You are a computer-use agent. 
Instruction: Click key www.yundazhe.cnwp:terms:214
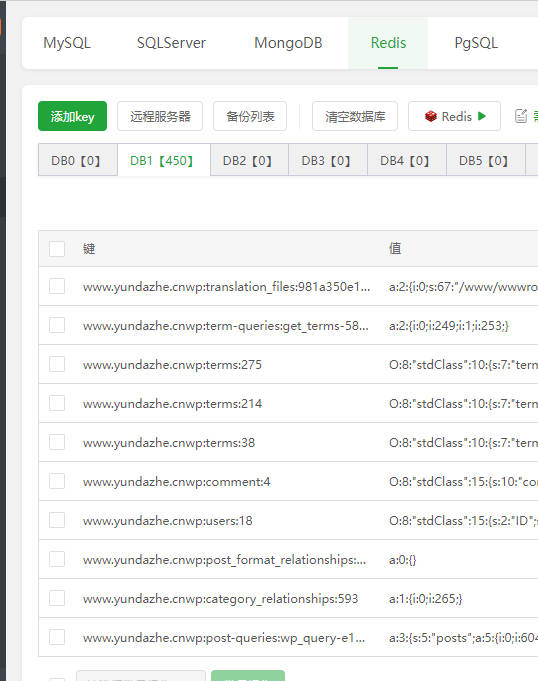[172, 403]
